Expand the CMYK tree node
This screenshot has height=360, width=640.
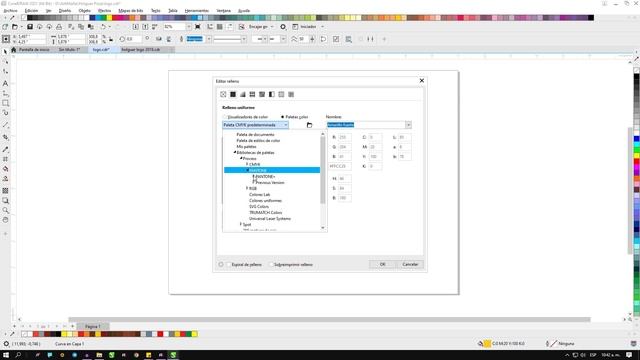(247, 164)
